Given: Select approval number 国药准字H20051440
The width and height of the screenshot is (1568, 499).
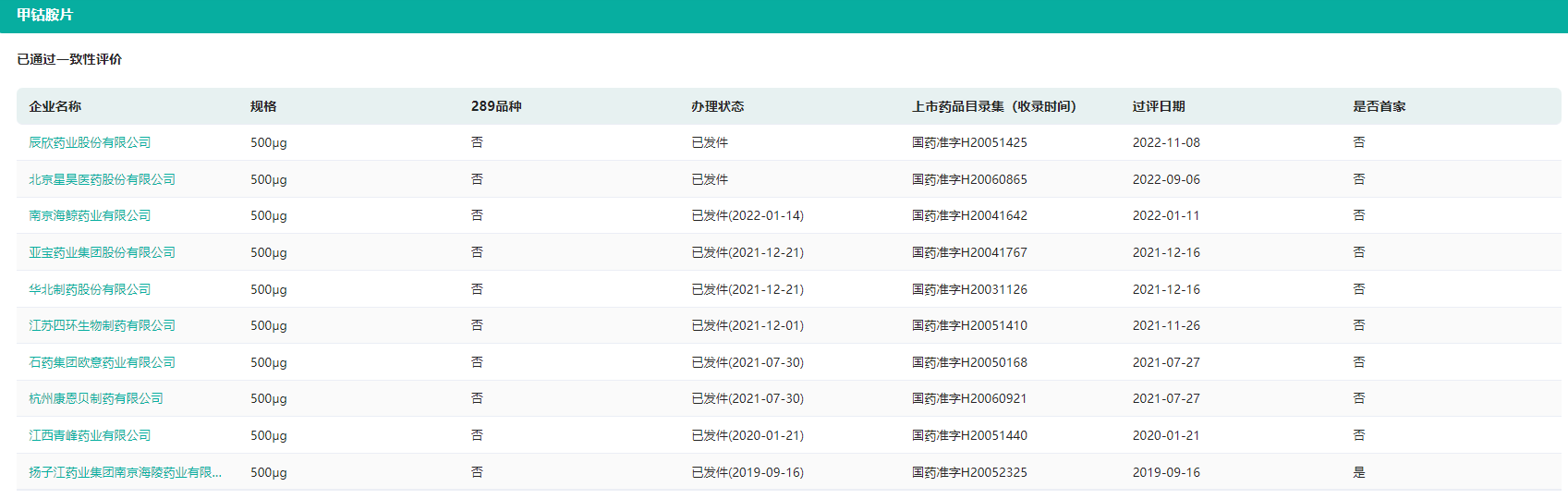Looking at the screenshot, I should (x=969, y=435).
